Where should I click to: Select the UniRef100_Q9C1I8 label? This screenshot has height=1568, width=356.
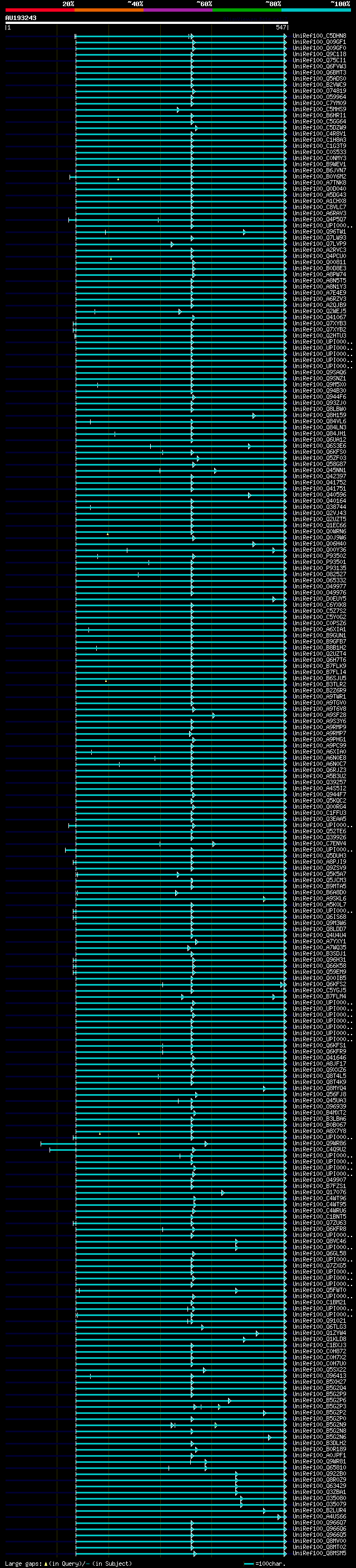[319, 54]
